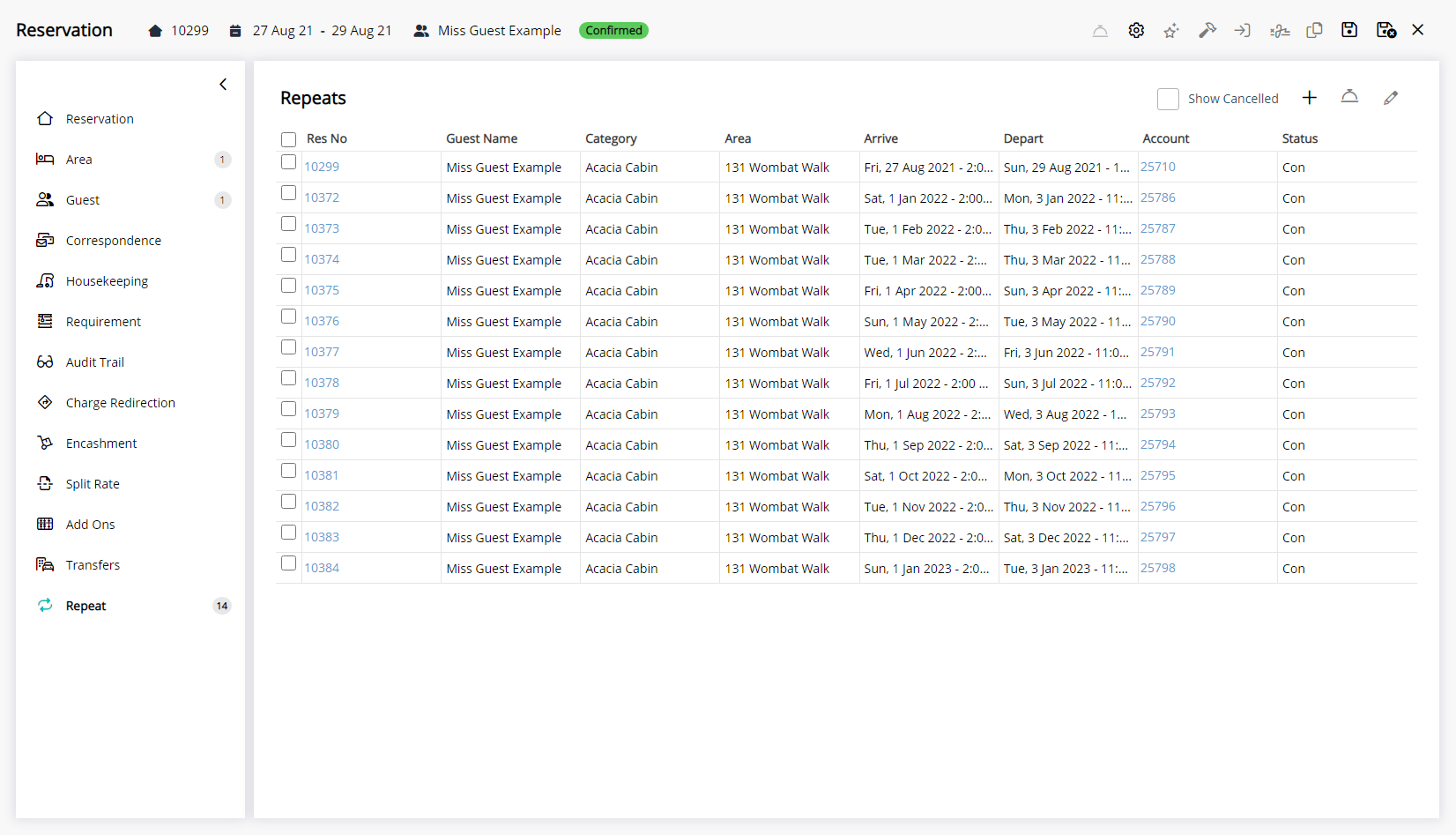Click the Repeat arrows icon in sidebar
1456x835 pixels.
[45, 605]
